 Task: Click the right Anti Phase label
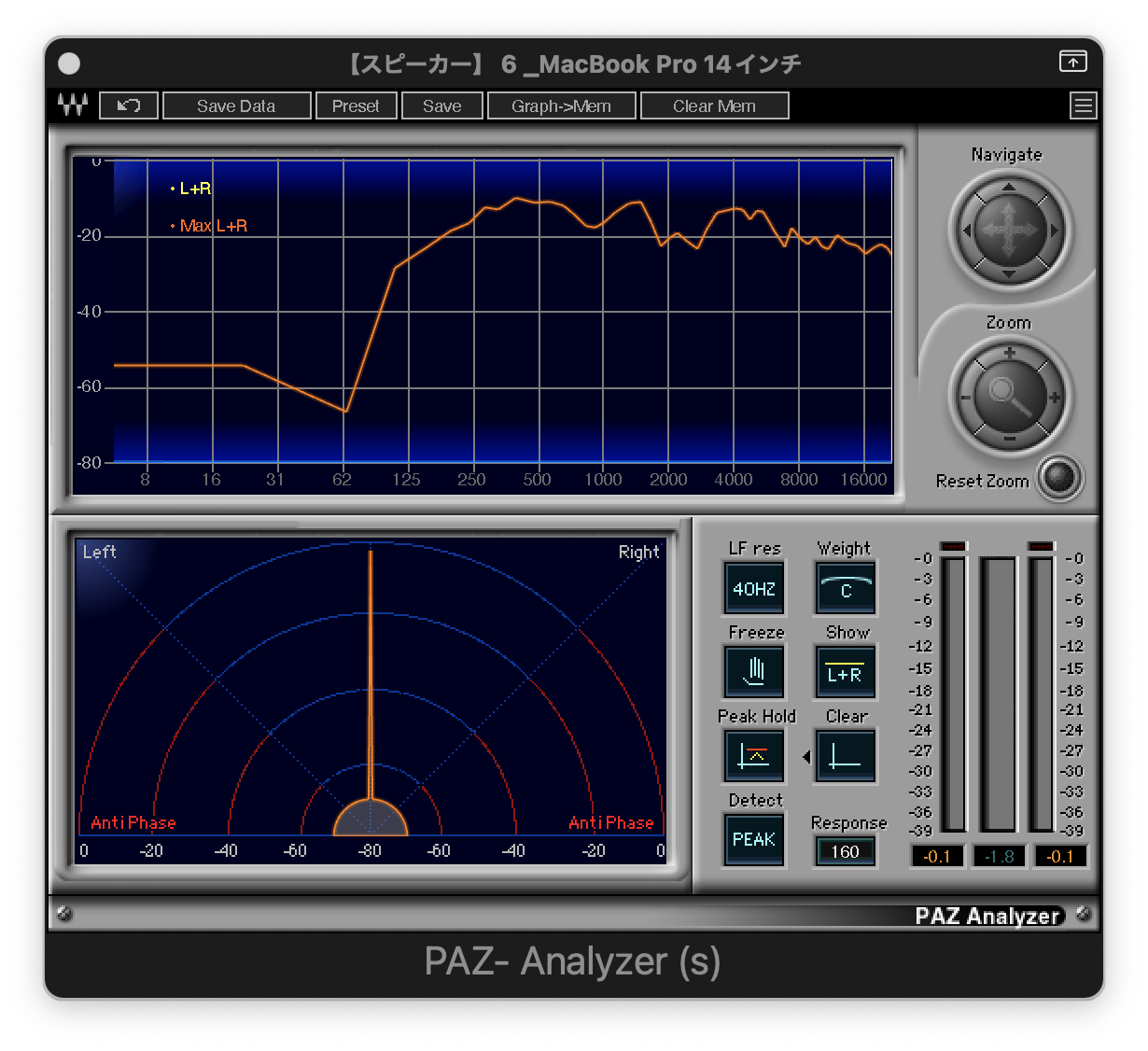pos(611,822)
